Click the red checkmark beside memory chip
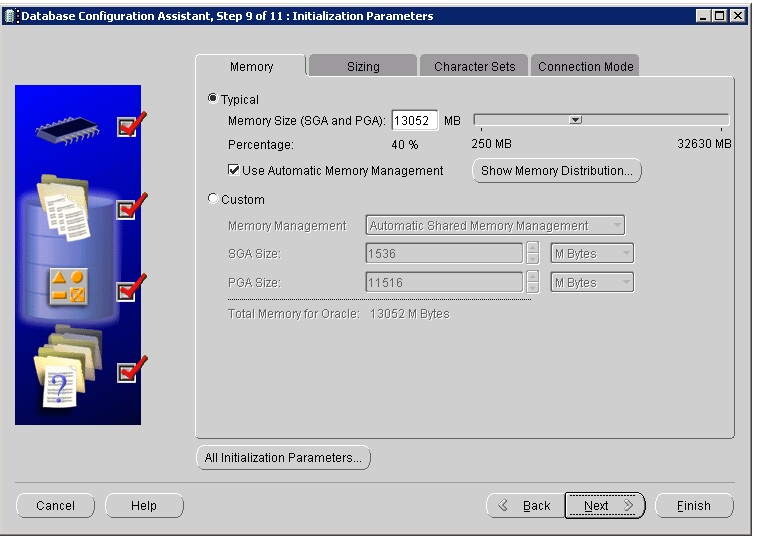This screenshot has width=757, height=537. pyautogui.click(x=130, y=125)
